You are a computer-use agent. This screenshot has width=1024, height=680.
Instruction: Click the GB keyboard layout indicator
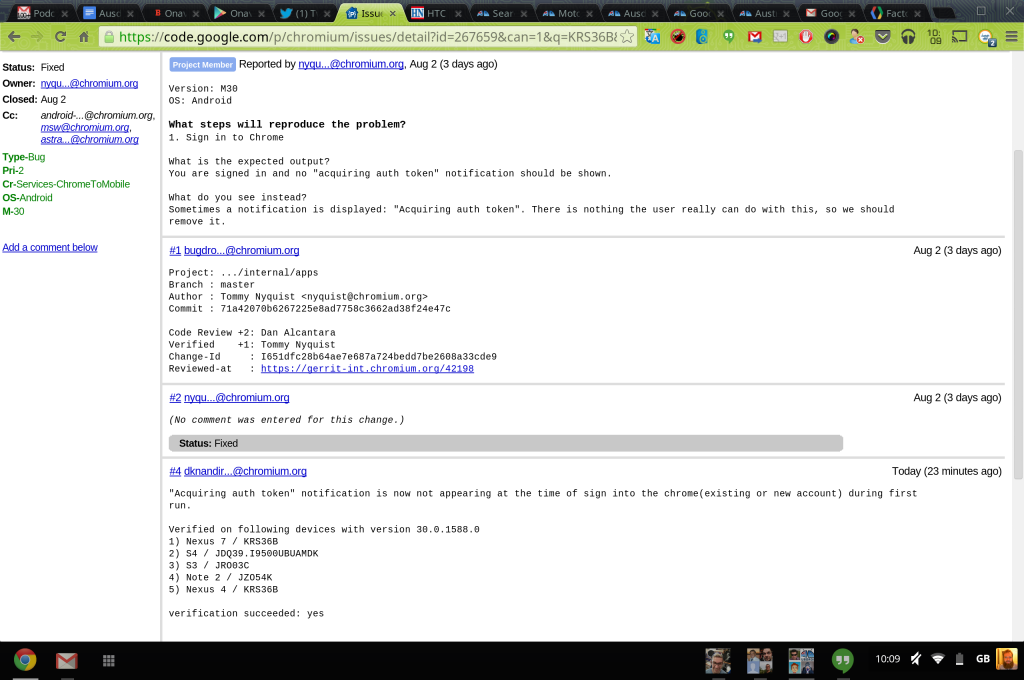coord(983,659)
